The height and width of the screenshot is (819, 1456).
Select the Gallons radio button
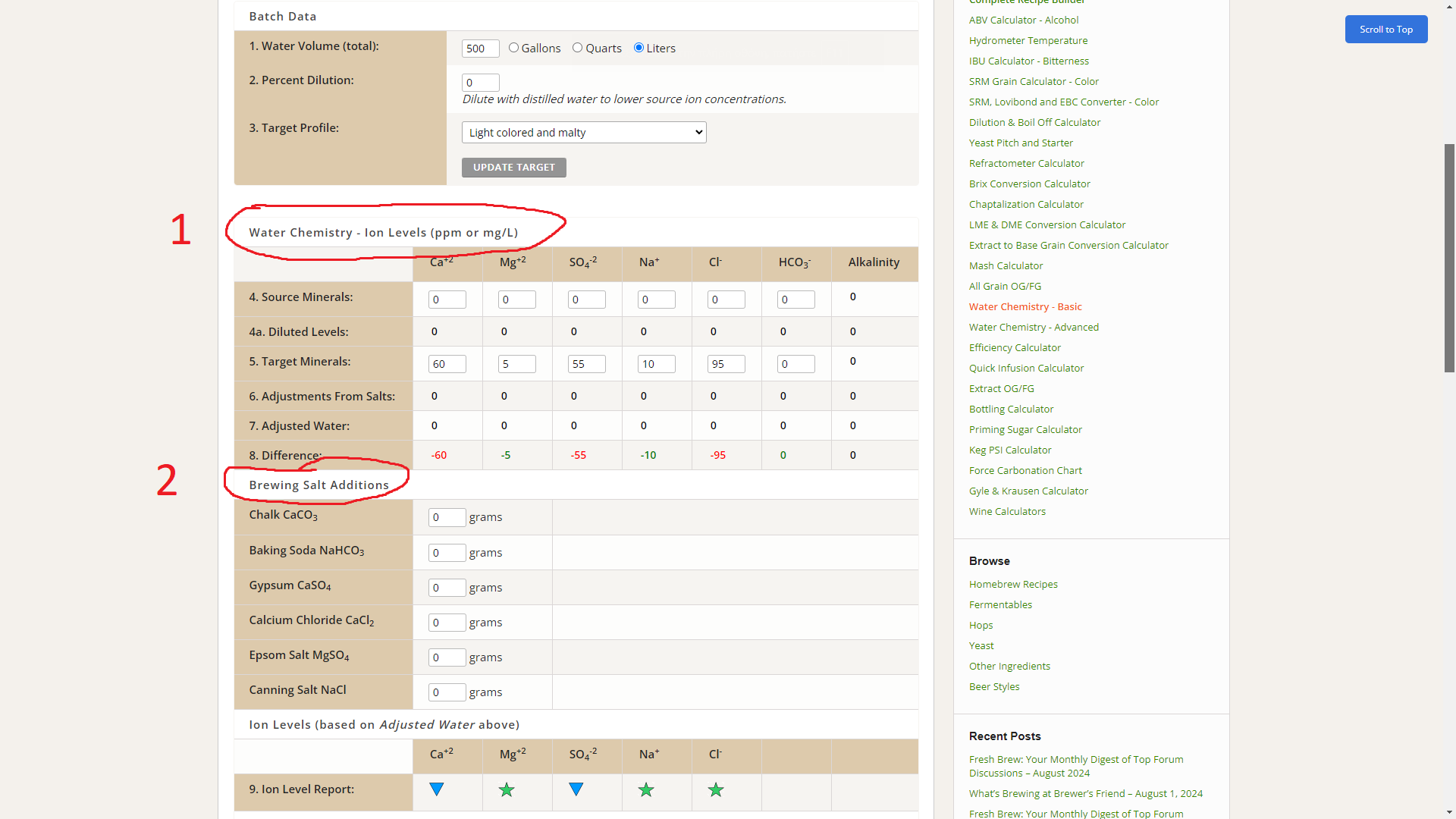[513, 48]
